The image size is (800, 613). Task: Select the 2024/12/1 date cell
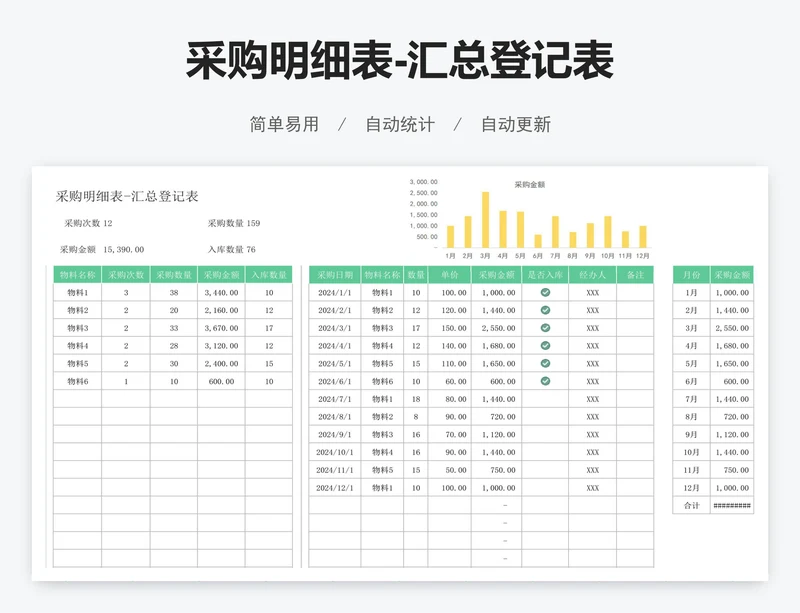[335, 487]
